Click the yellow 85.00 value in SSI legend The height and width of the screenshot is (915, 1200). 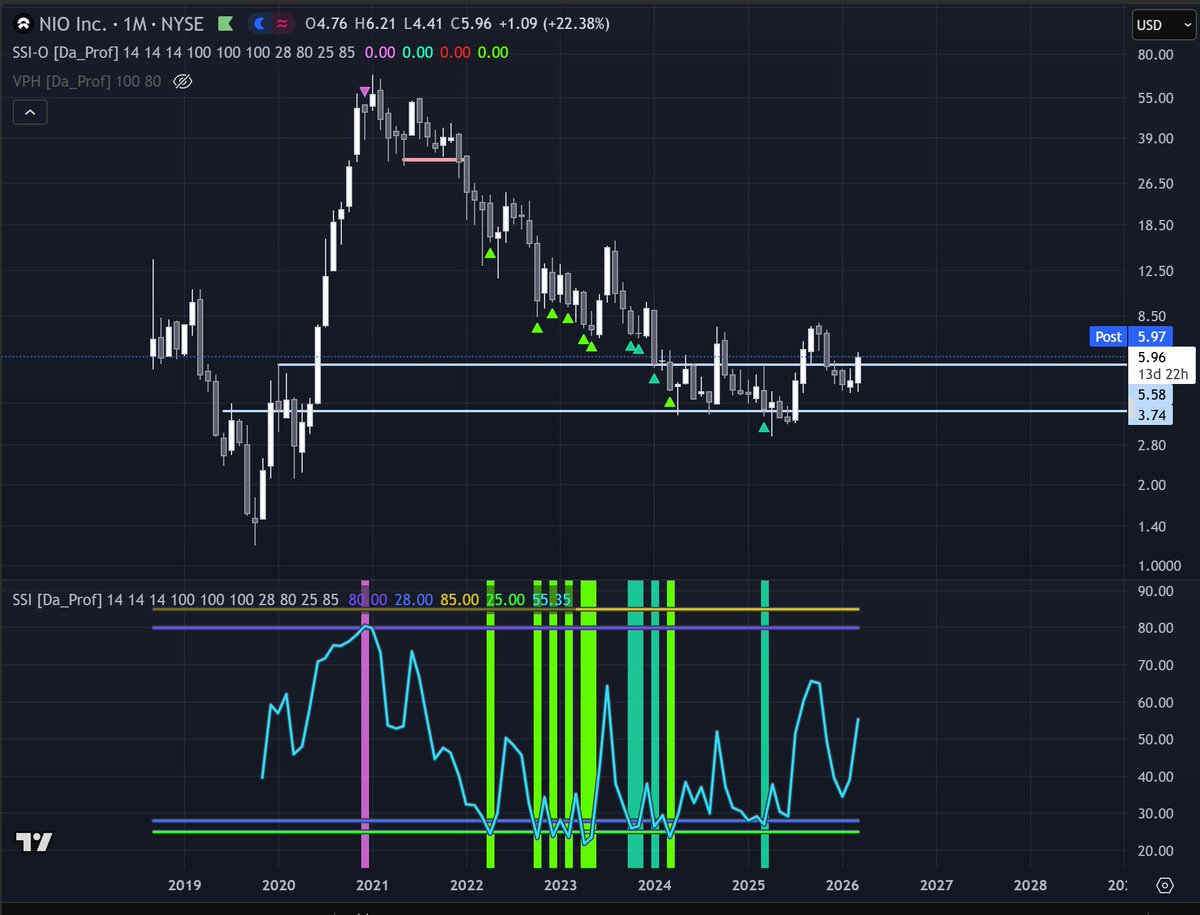click(460, 599)
